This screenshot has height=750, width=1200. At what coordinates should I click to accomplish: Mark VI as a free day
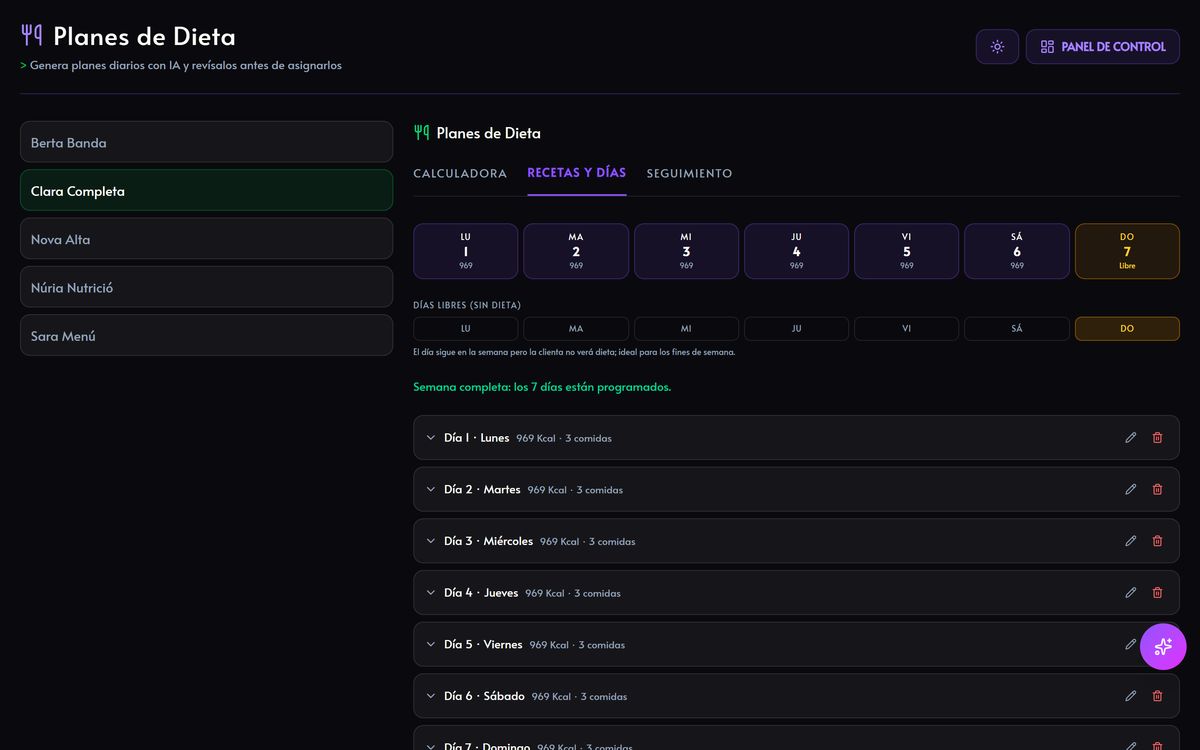(906, 329)
